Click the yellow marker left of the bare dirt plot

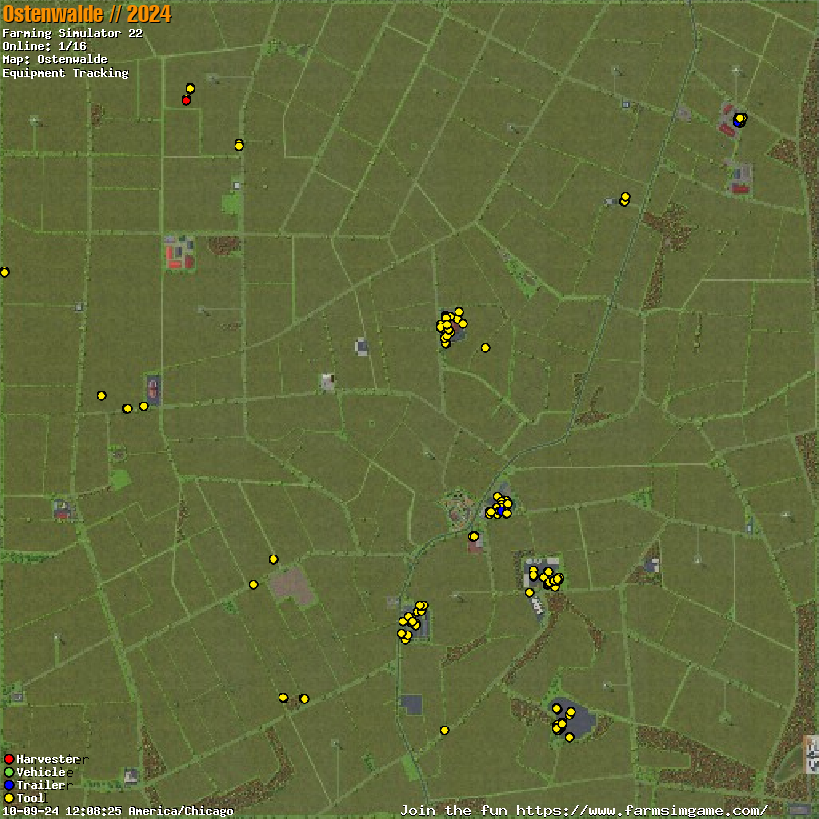coord(253,584)
